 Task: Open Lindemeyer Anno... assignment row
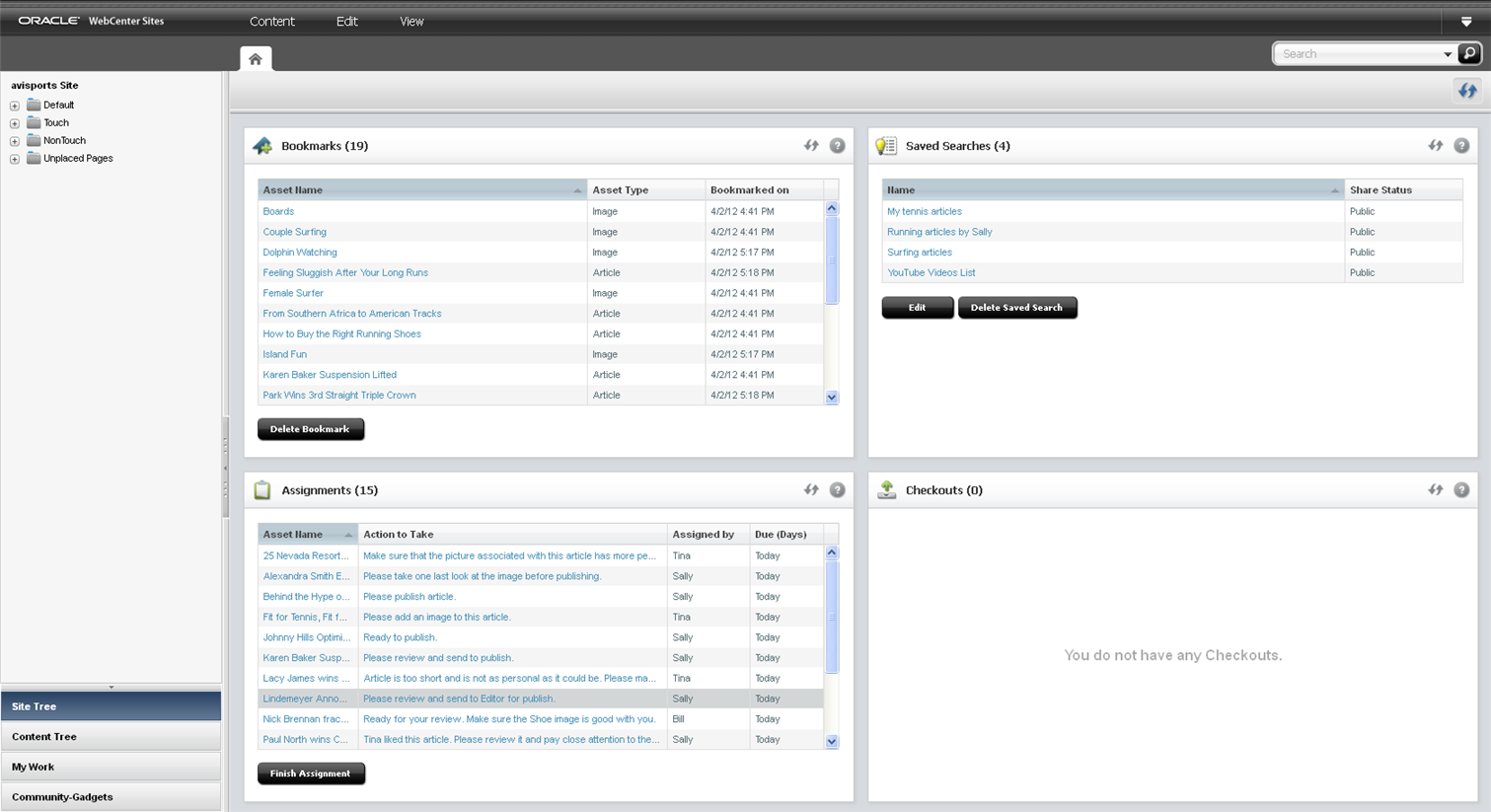[541, 699]
